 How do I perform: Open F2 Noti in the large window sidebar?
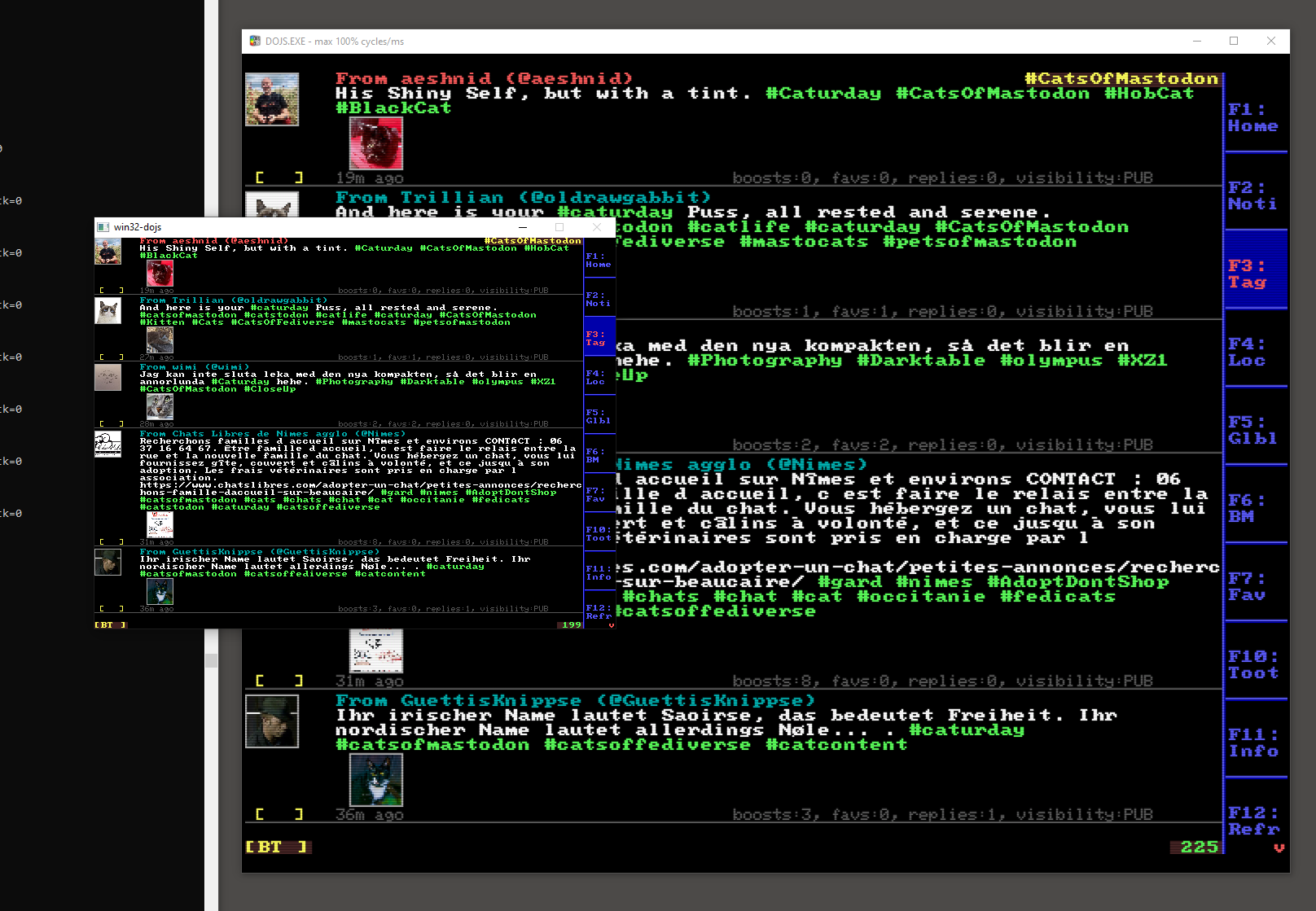1252,195
